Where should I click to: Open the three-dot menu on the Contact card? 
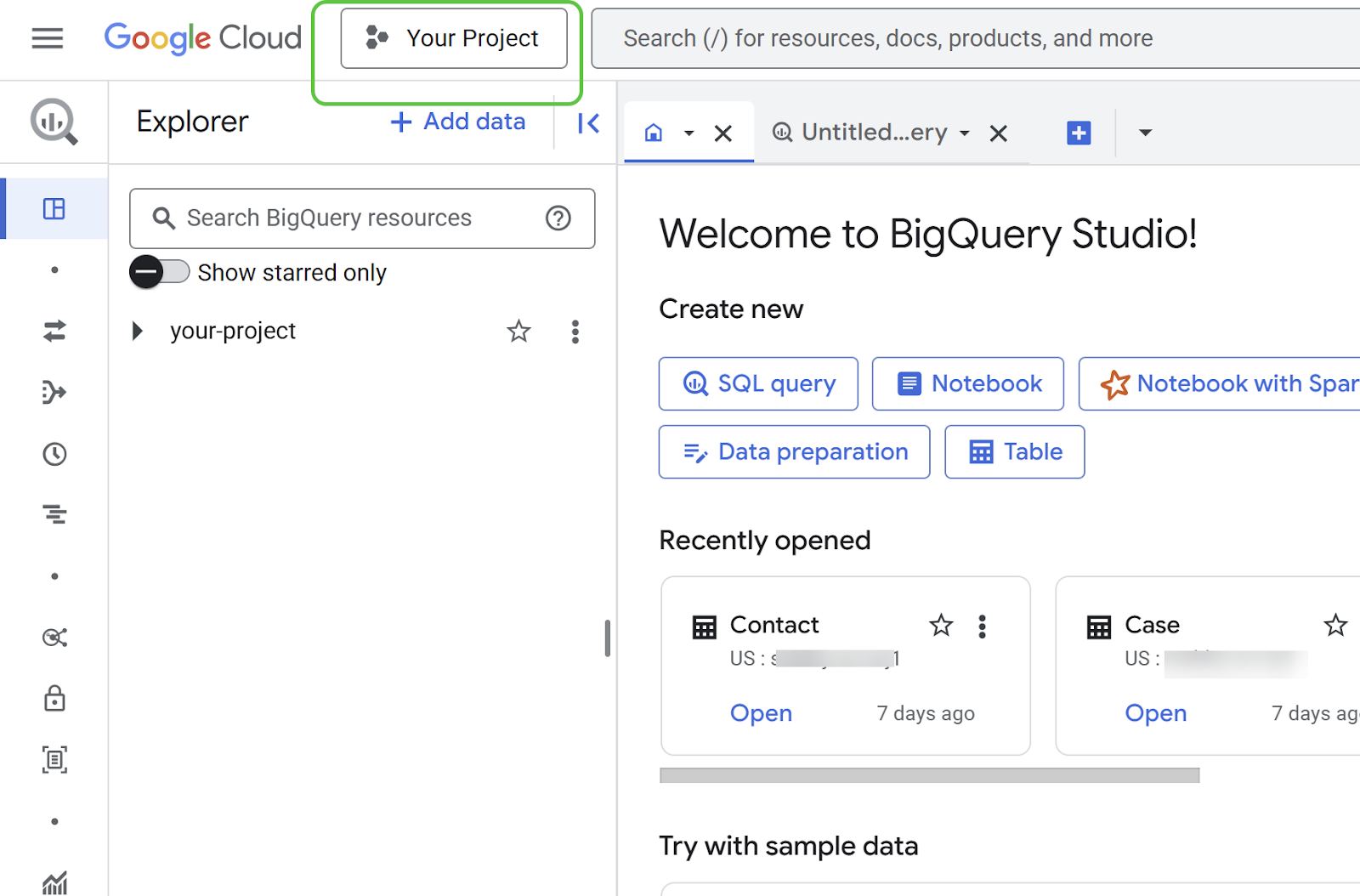click(983, 627)
